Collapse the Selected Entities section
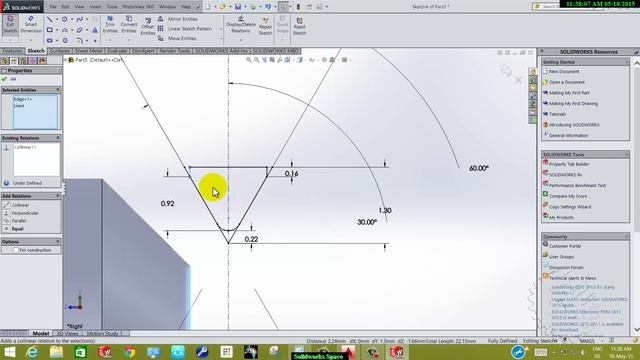The width and height of the screenshot is (640, 360). pyautogui.click(x=58, y=90)
